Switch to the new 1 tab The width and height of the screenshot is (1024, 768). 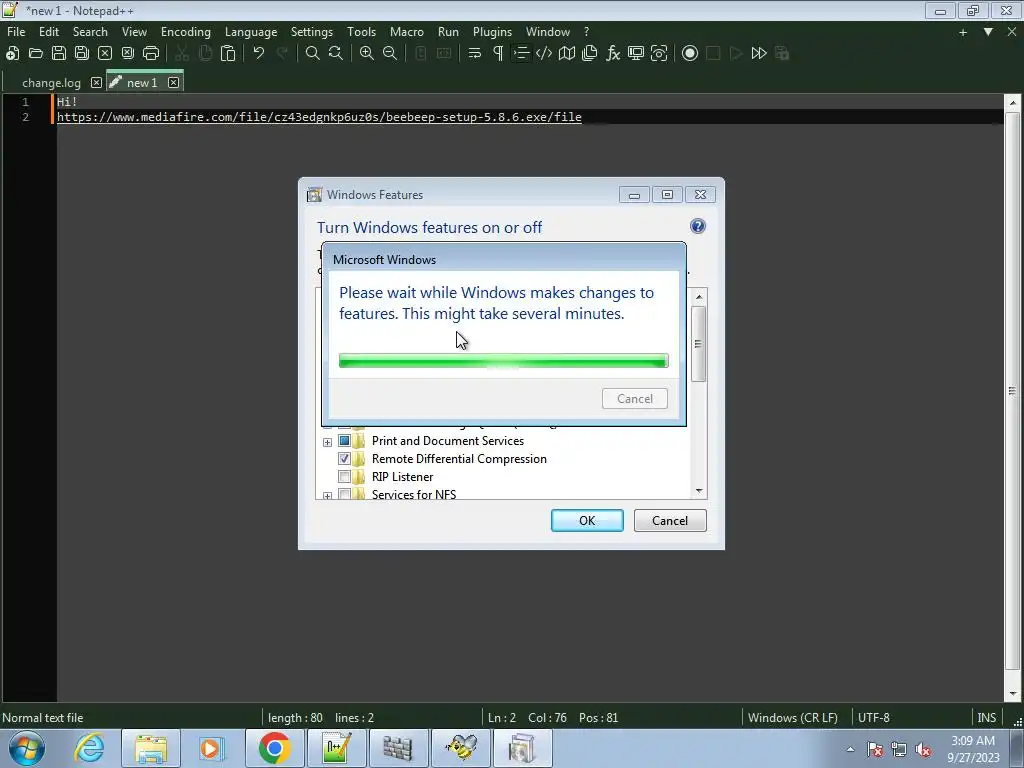click(x=142, y=83)
